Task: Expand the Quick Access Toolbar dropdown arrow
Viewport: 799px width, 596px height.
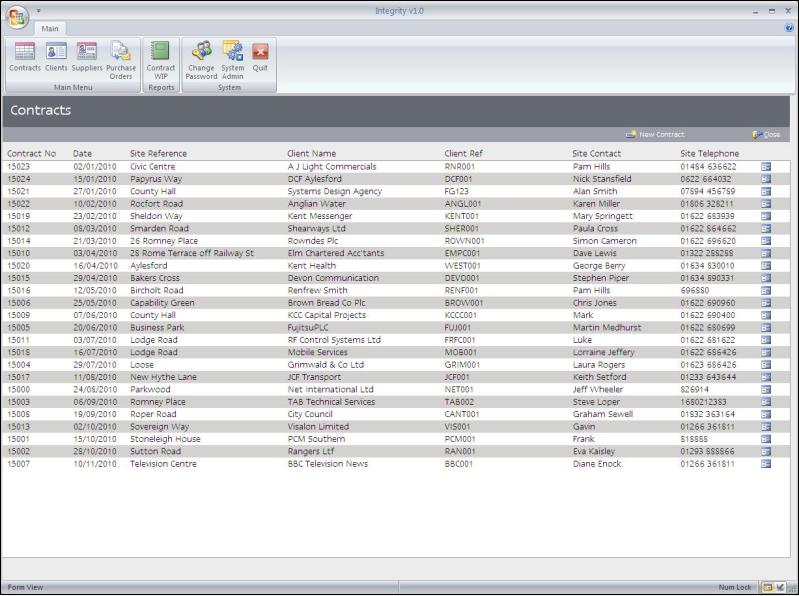Action: tap(39, 10)
